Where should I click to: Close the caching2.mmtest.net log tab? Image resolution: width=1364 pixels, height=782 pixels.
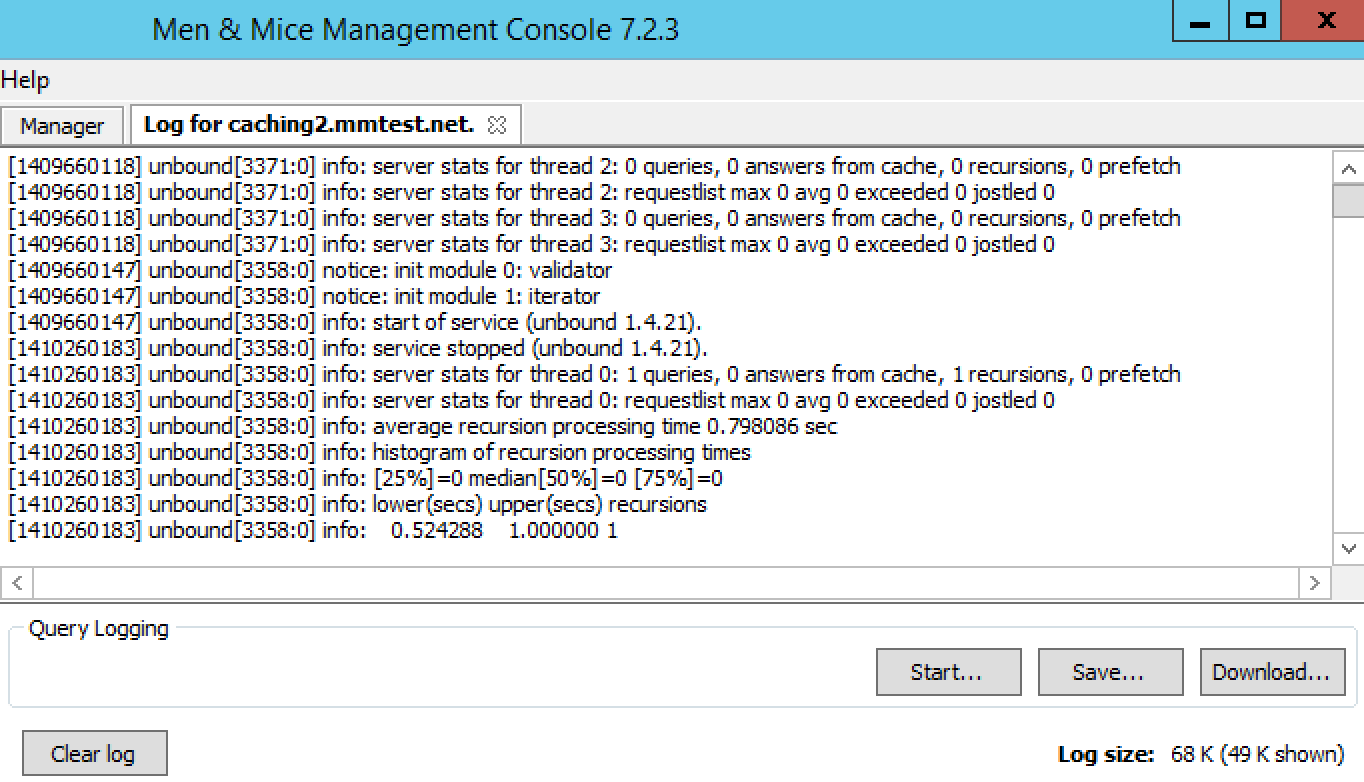tap(497, 125)
